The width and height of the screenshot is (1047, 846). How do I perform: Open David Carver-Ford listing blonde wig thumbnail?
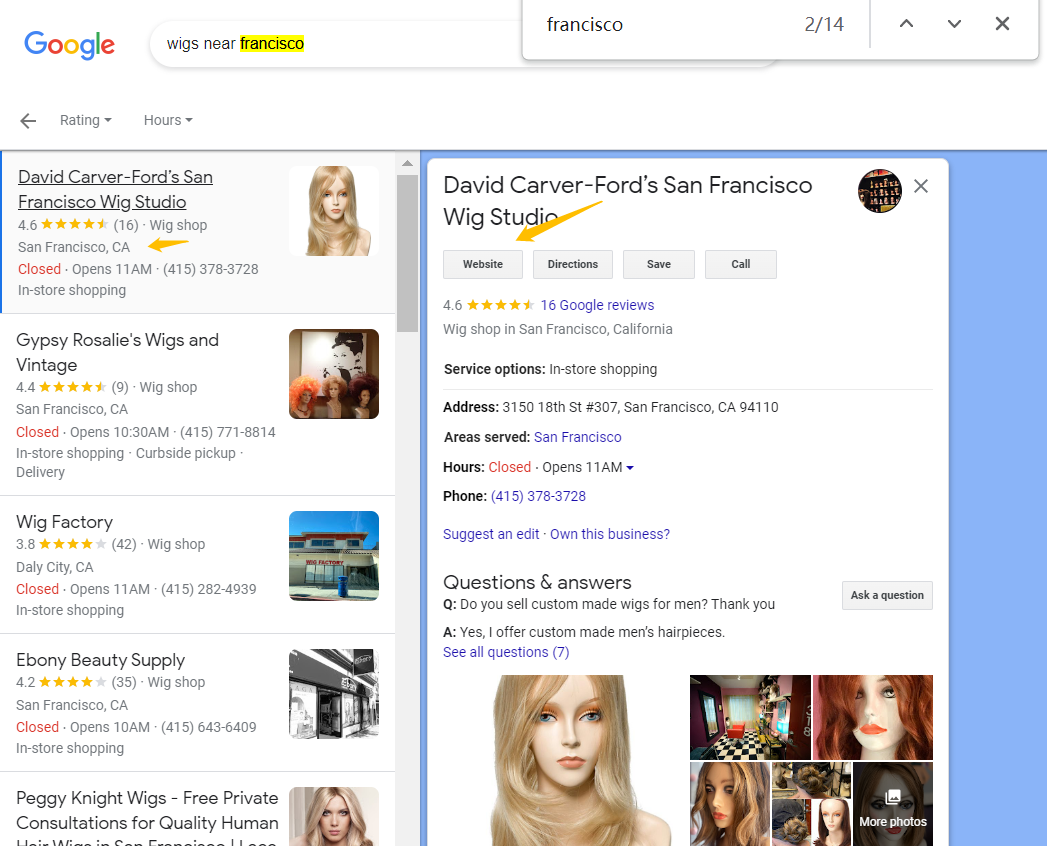coord(334,211)
